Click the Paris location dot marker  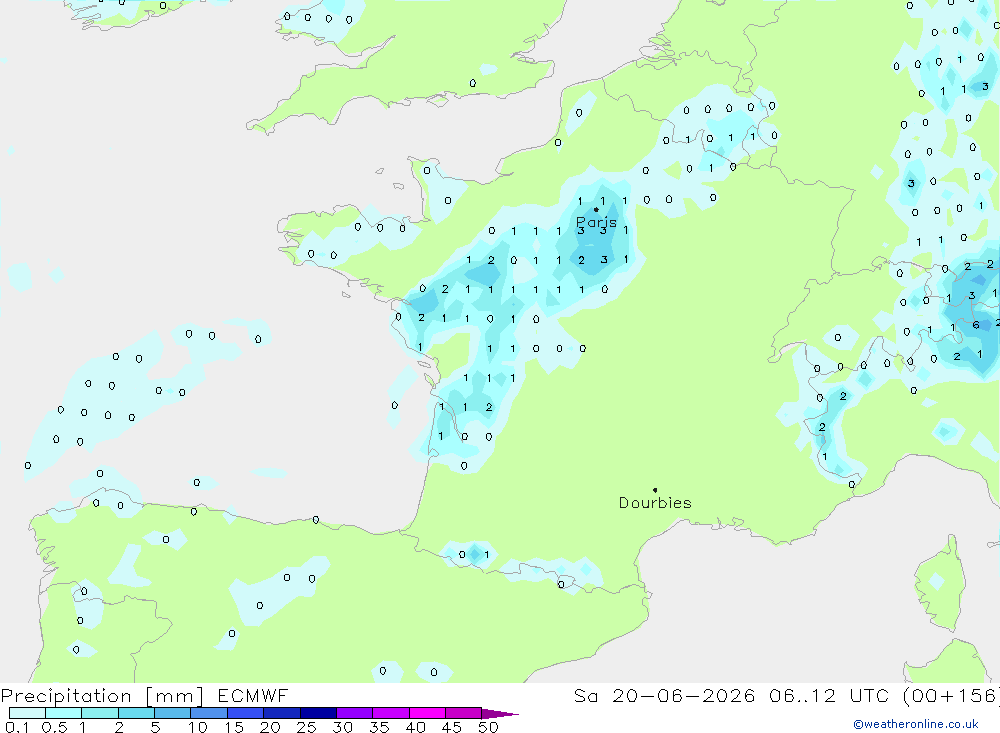596,209
